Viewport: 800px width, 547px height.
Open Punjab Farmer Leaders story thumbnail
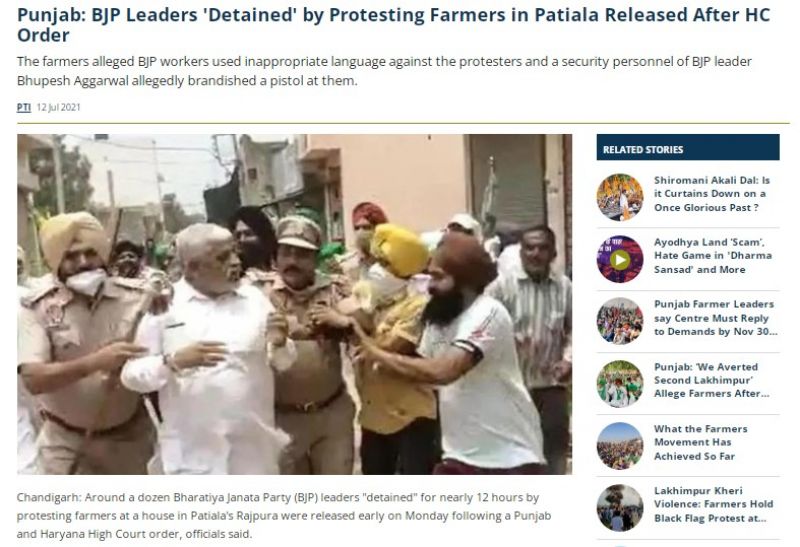(x=620, y=321)
